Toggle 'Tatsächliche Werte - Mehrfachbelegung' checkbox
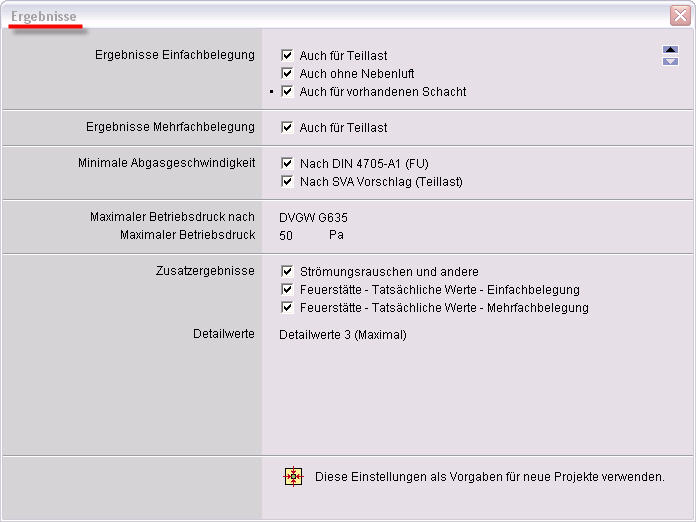The height and width of the screenshot is (522, 696). [x=288, y=308]
